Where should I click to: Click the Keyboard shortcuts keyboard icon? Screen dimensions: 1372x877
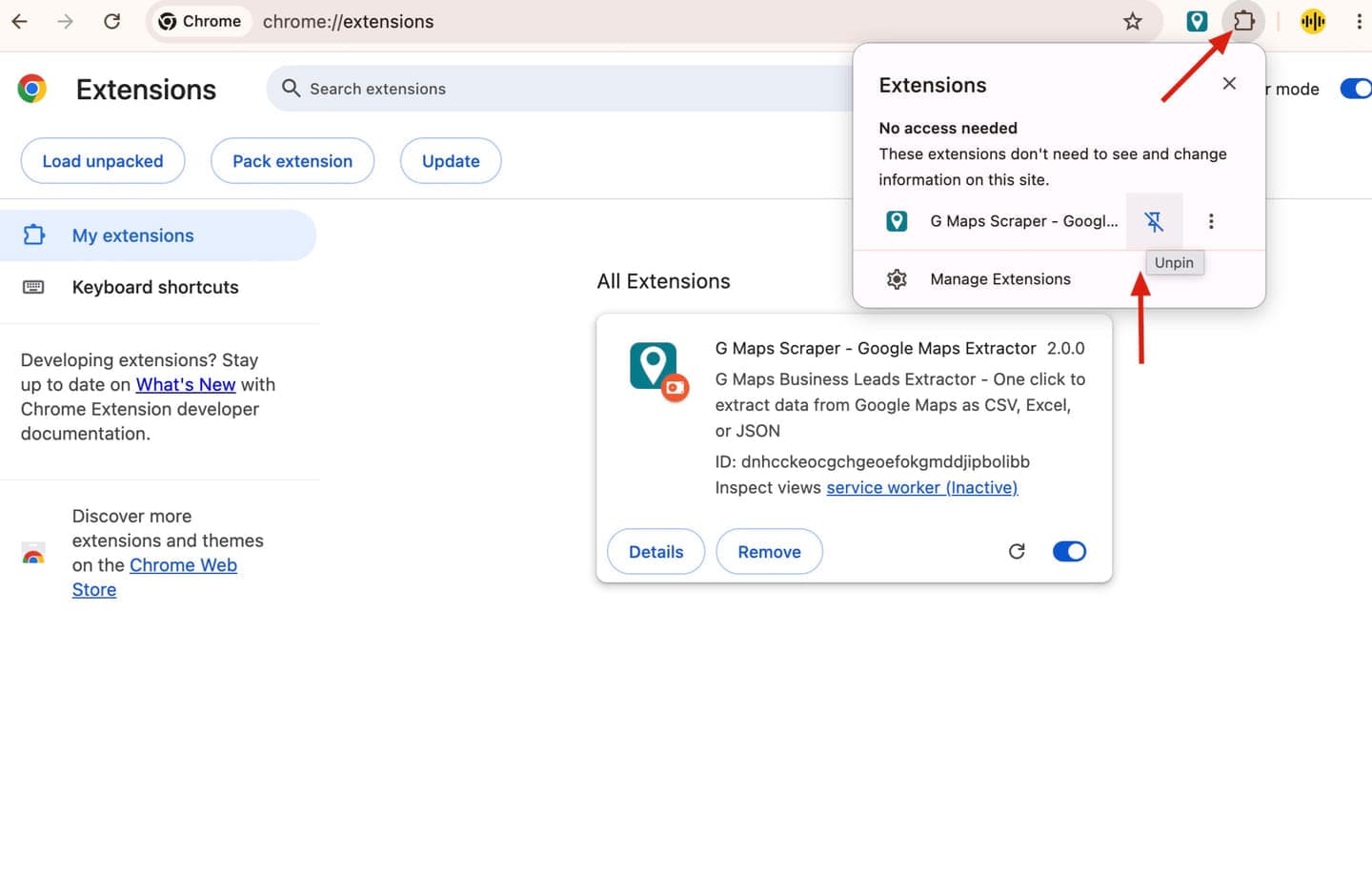pos(33,287)
